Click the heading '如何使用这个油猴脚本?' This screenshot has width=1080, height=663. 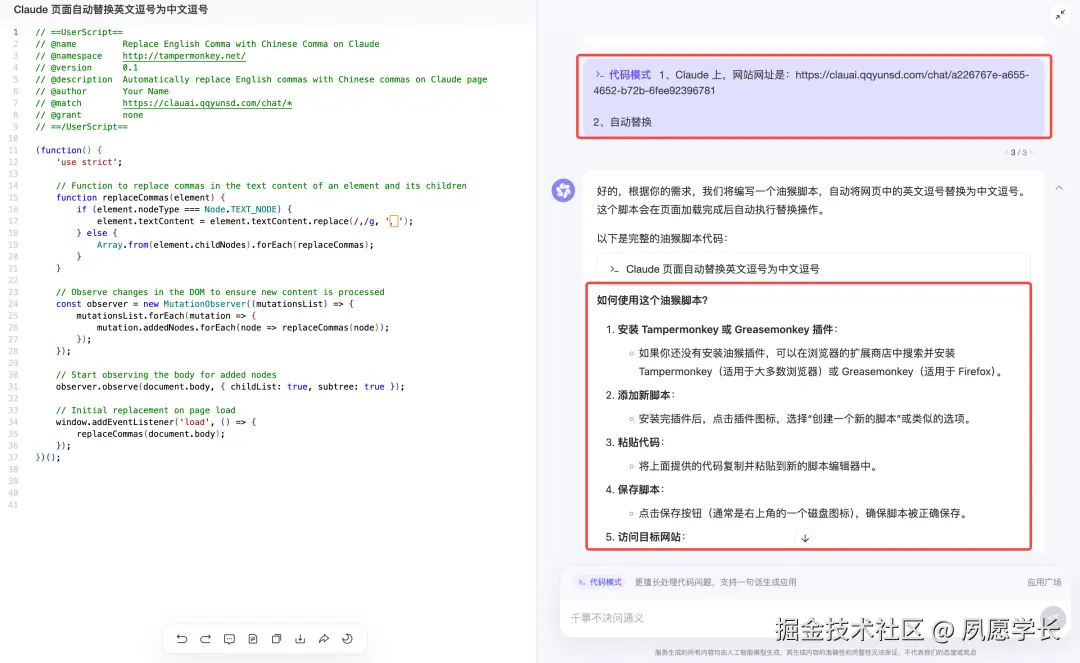[652, 300]
